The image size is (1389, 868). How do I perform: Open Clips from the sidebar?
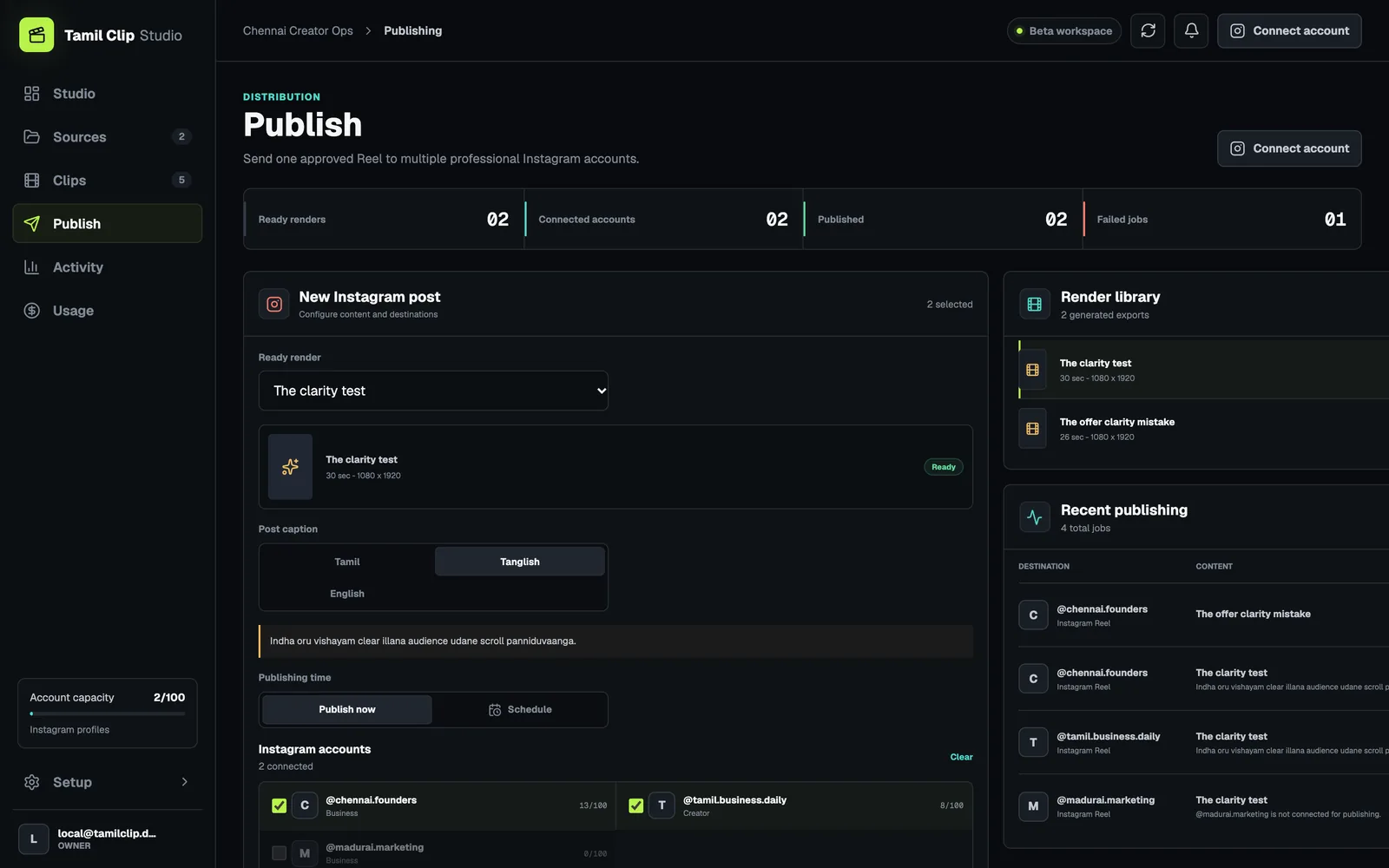(x=108, y=181)
